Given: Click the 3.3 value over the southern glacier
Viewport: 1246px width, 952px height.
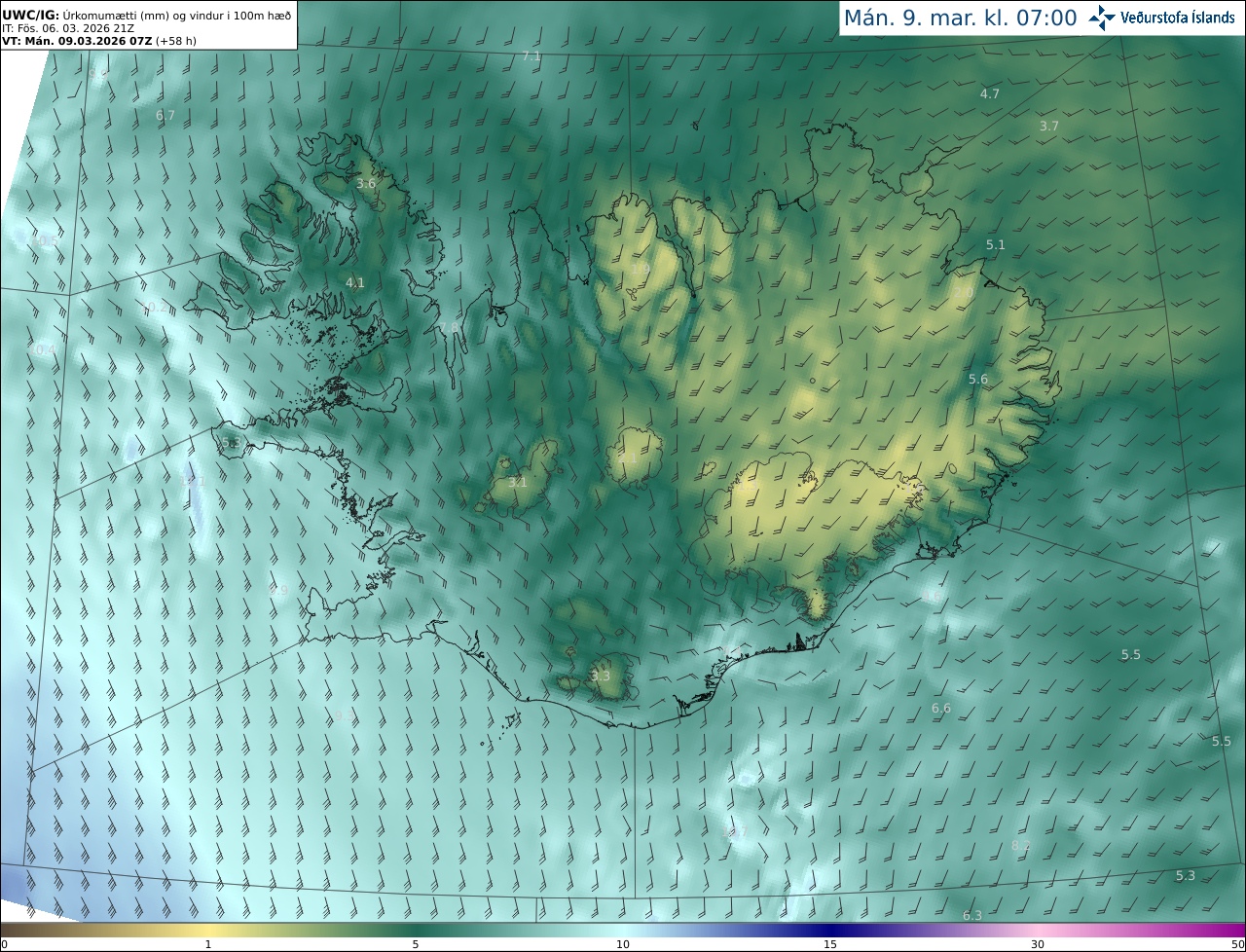Looking at the screenshot, I should [x=601, y=676].
